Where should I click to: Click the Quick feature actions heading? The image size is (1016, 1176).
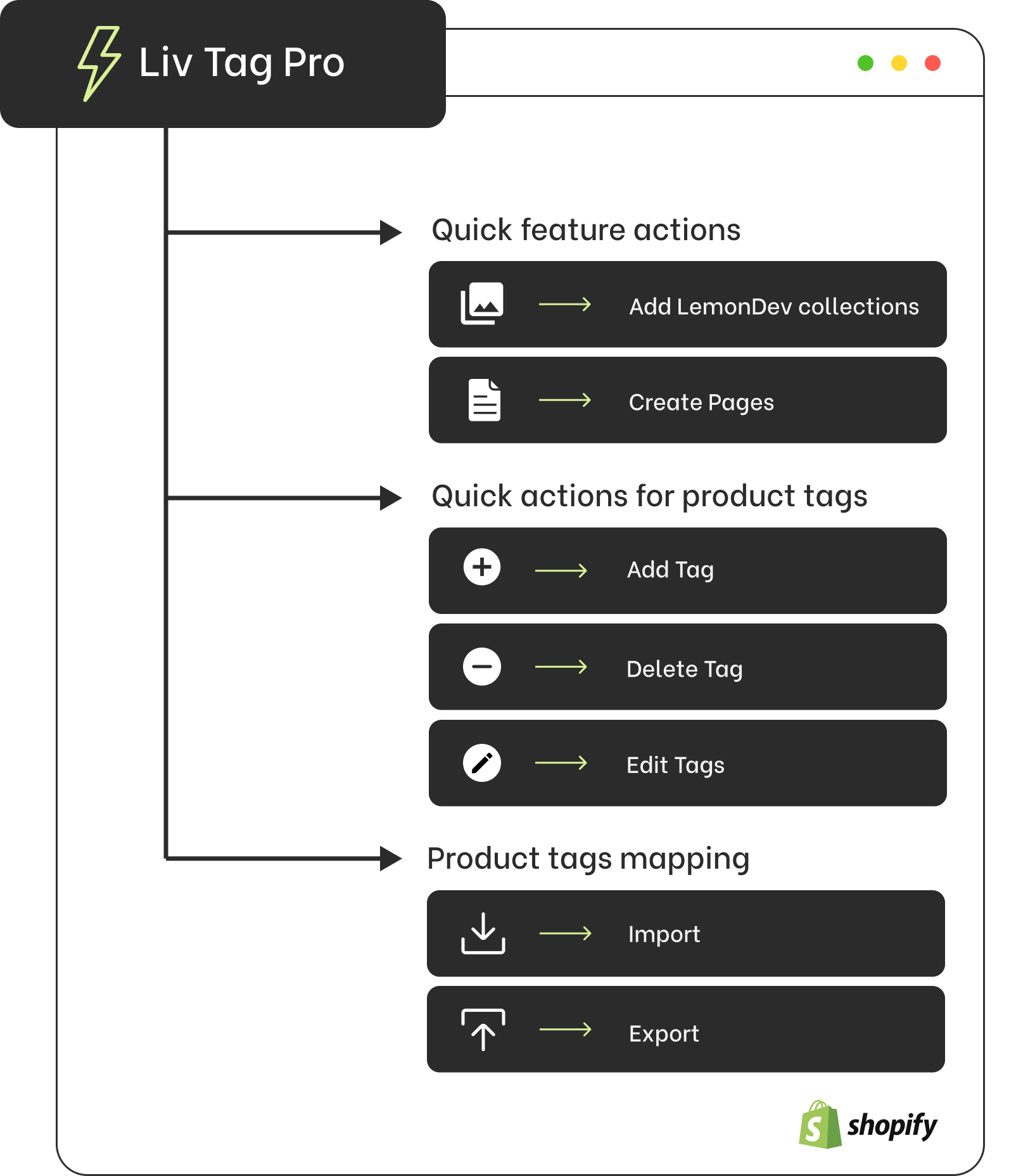tap(586, 230)
